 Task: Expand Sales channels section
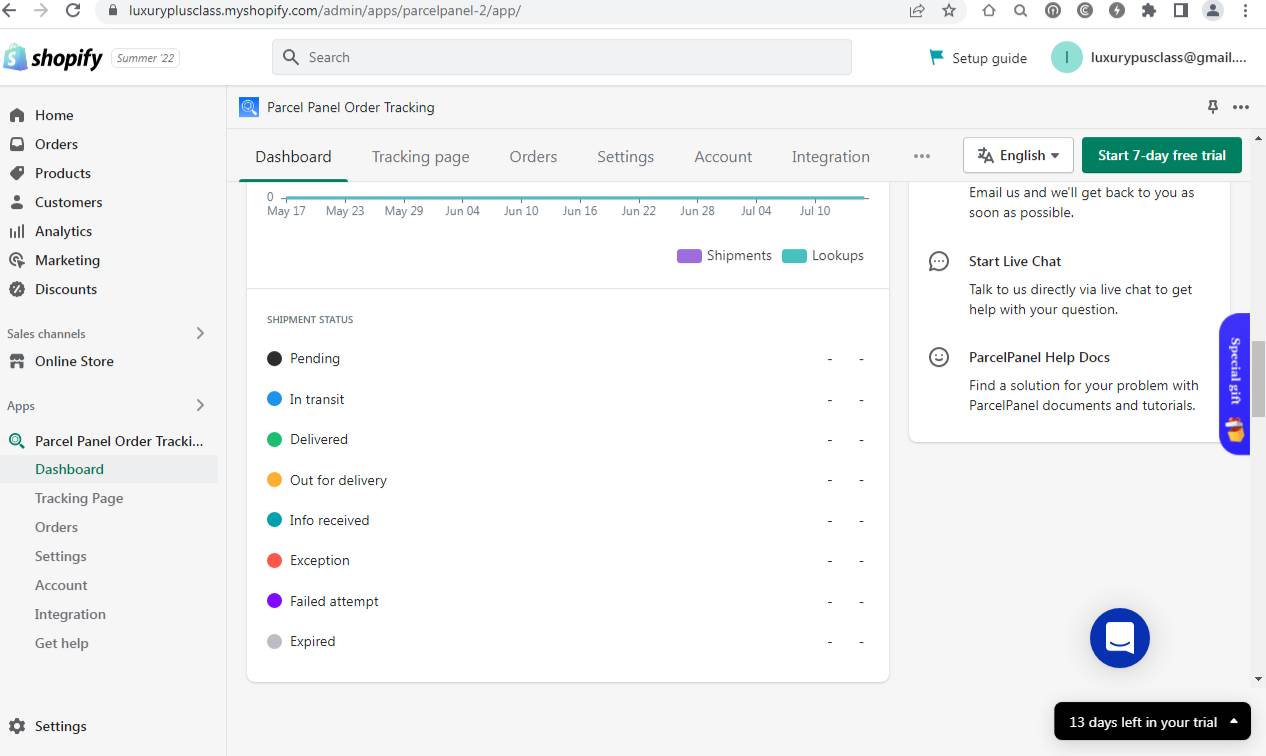200,333
